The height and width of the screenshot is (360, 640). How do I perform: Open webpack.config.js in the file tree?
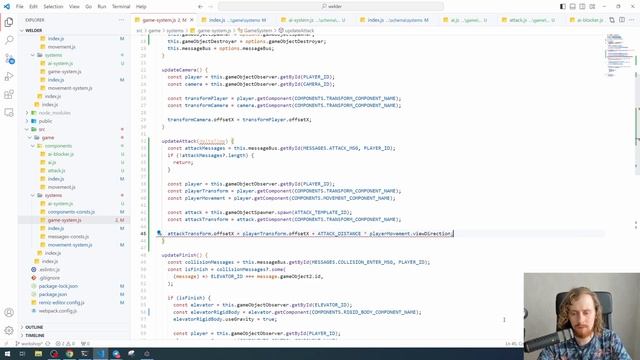pyautogui.click(x=58, y=311)
